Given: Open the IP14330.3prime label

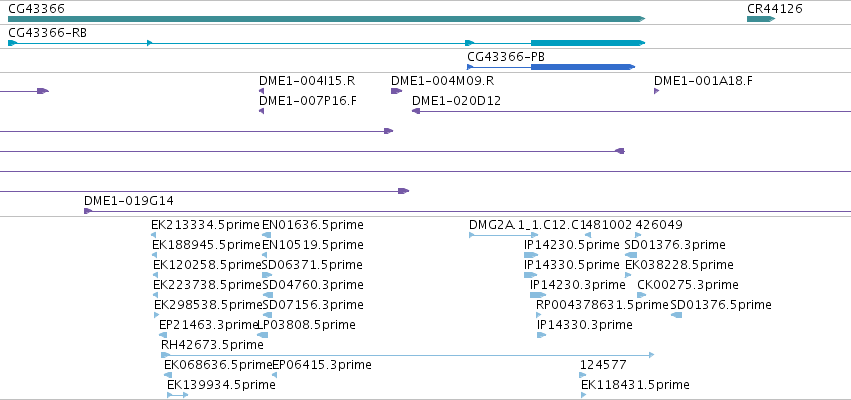Looking at the screenshot, I should pyautogui.click(x=585, y=325).
